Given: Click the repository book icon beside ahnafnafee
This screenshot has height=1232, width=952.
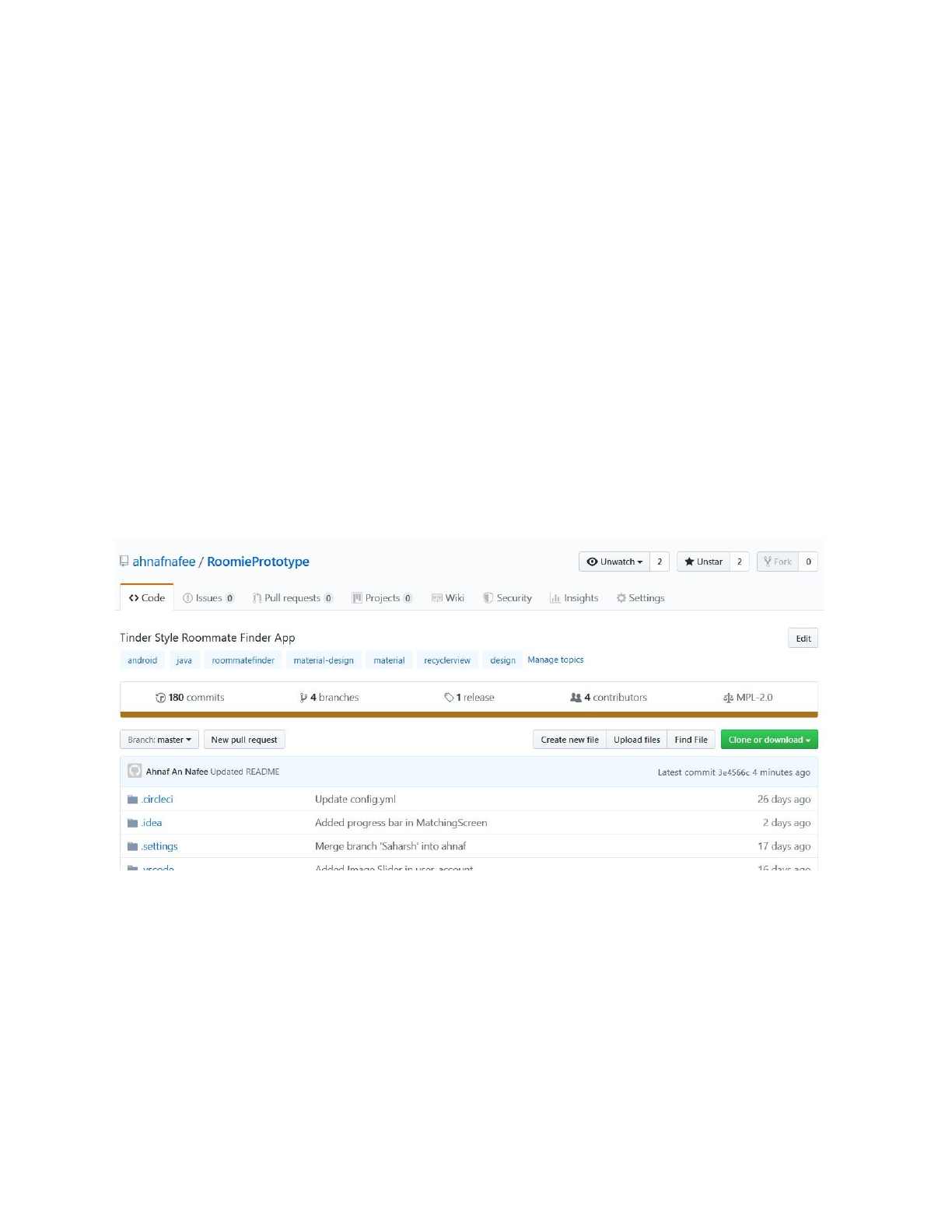Looking at the screenshot, I should pyautogui.click(x=124, y=561).
